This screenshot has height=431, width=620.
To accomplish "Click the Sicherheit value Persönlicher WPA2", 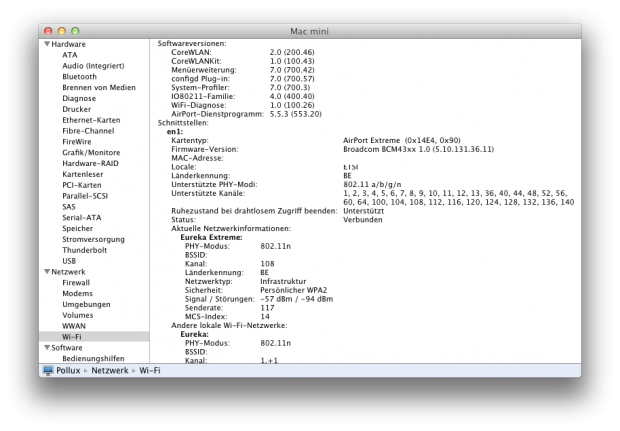I will (294, 290).
